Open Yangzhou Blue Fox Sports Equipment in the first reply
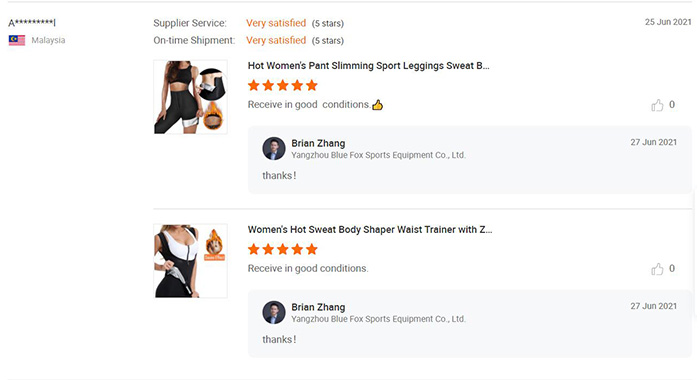This screenshot has height=380, width=700. click(379, 155)
